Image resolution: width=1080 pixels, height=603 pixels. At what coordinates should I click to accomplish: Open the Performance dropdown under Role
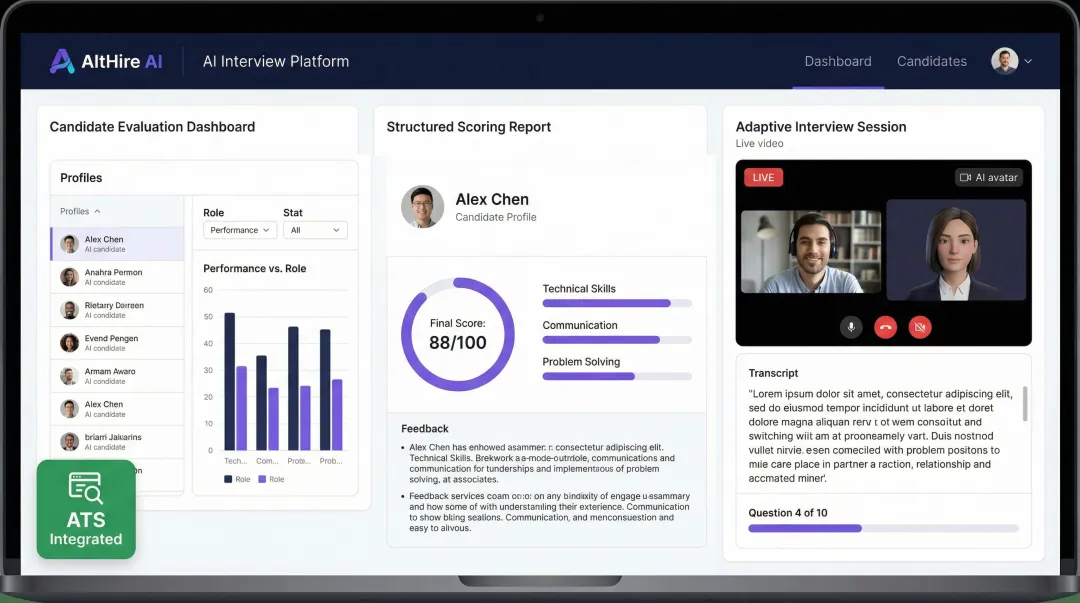tap(239, 230)
